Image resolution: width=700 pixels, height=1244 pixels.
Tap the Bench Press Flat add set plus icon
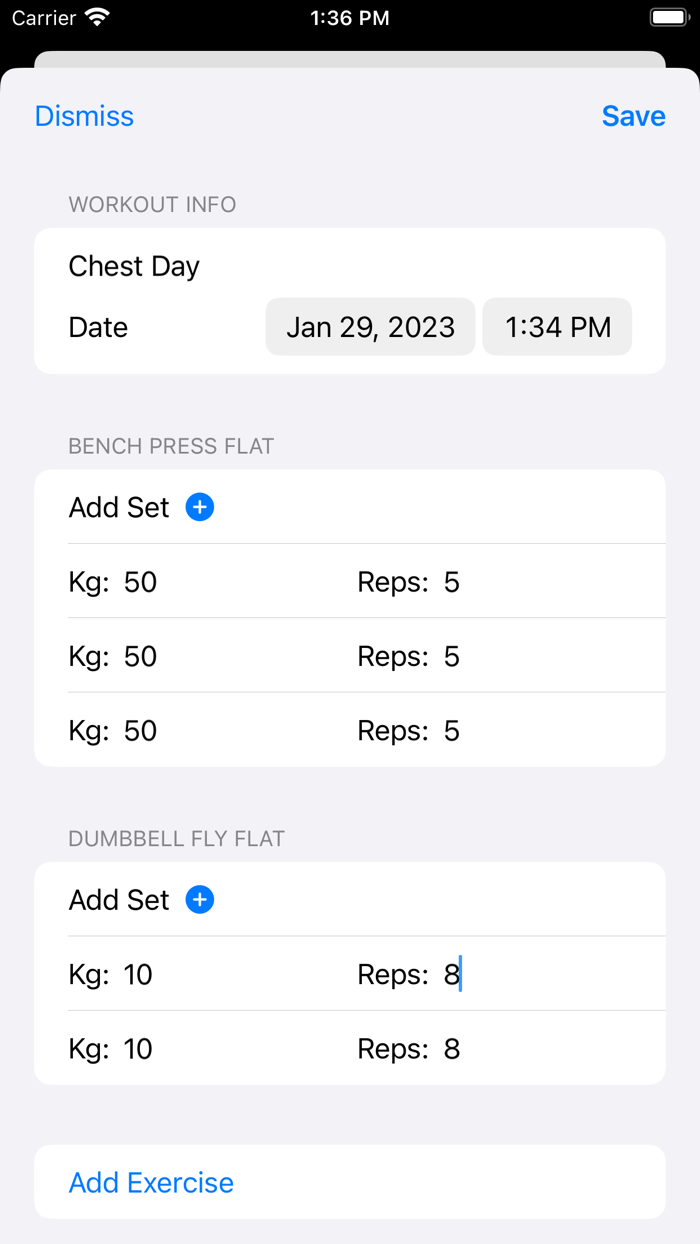(x=200, y=508)
